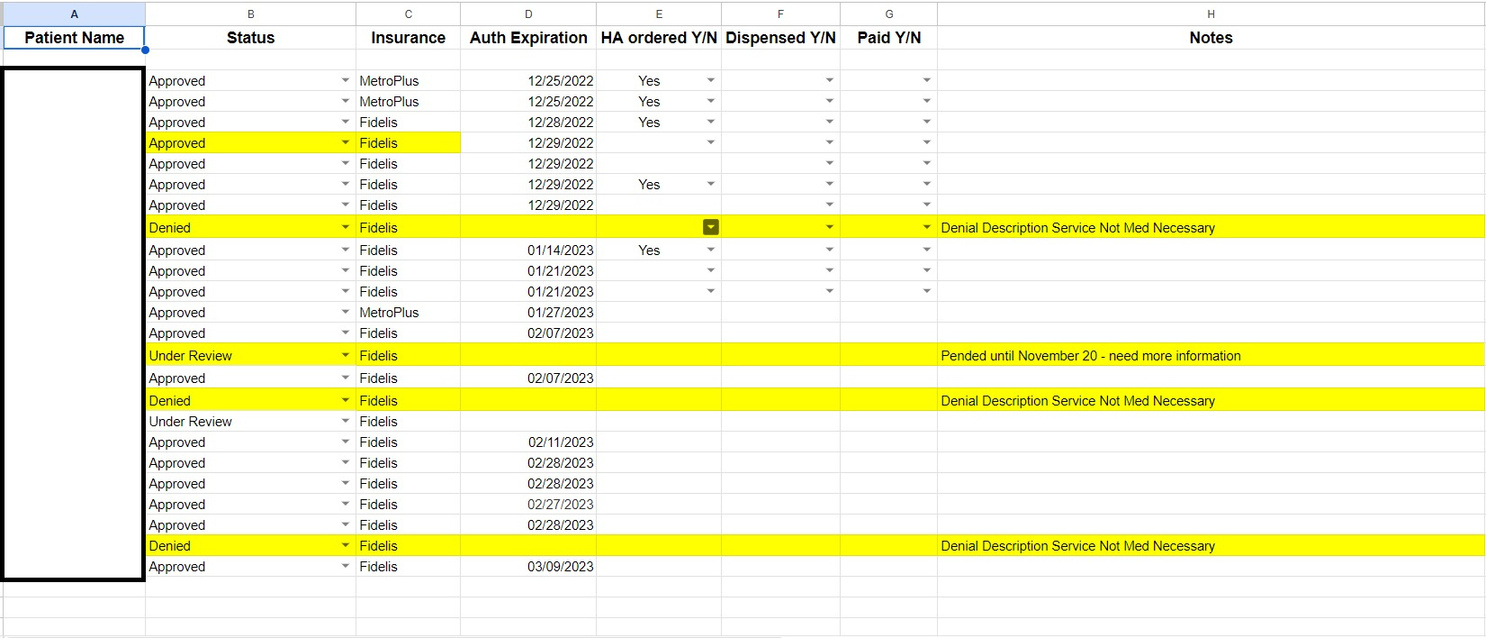Select the 01/27/2023 expiration date cell
1486x638 pixels.
(x=528, y=312)
